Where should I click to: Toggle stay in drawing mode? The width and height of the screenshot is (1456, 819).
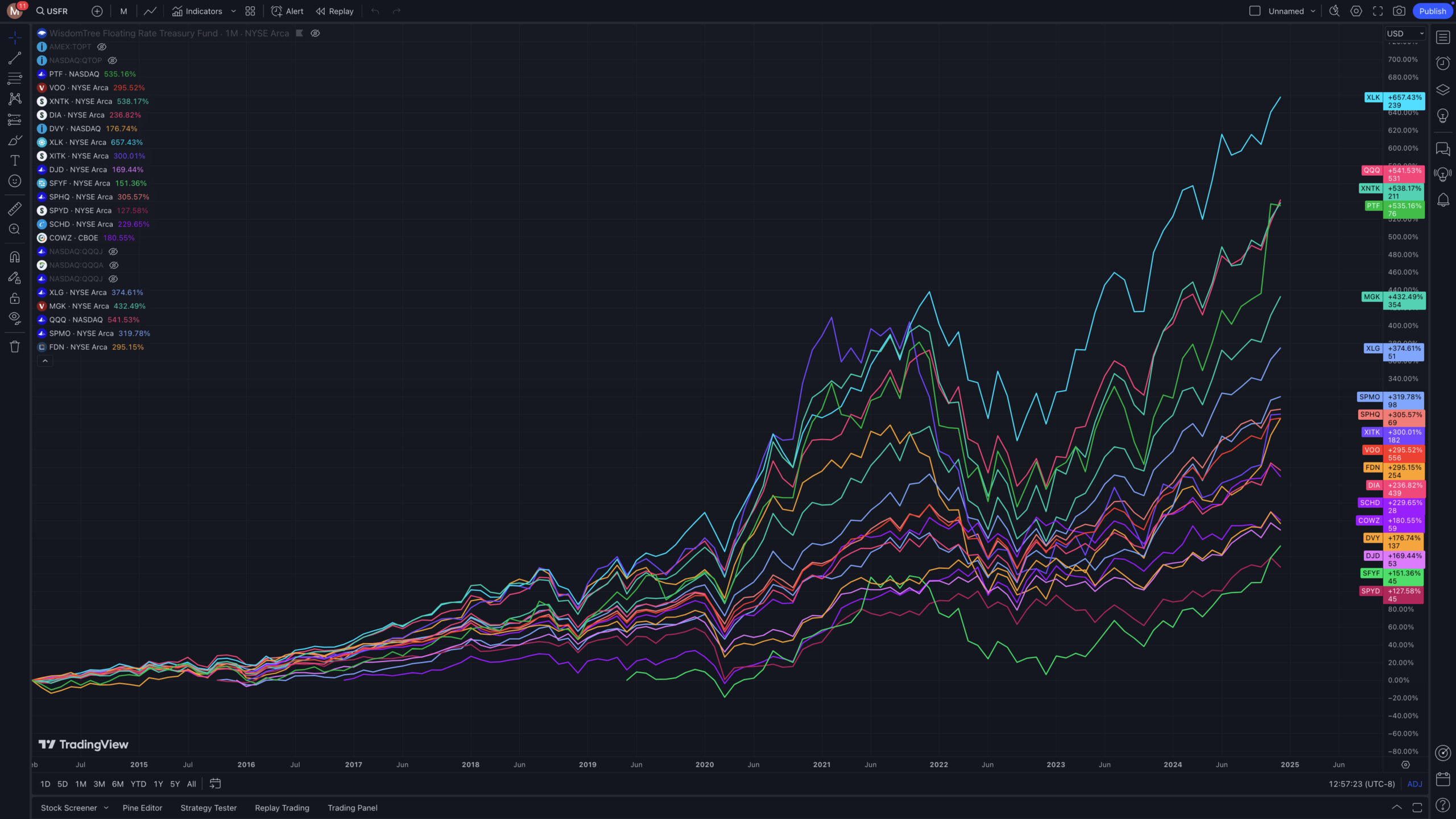(x=15, y=278)
